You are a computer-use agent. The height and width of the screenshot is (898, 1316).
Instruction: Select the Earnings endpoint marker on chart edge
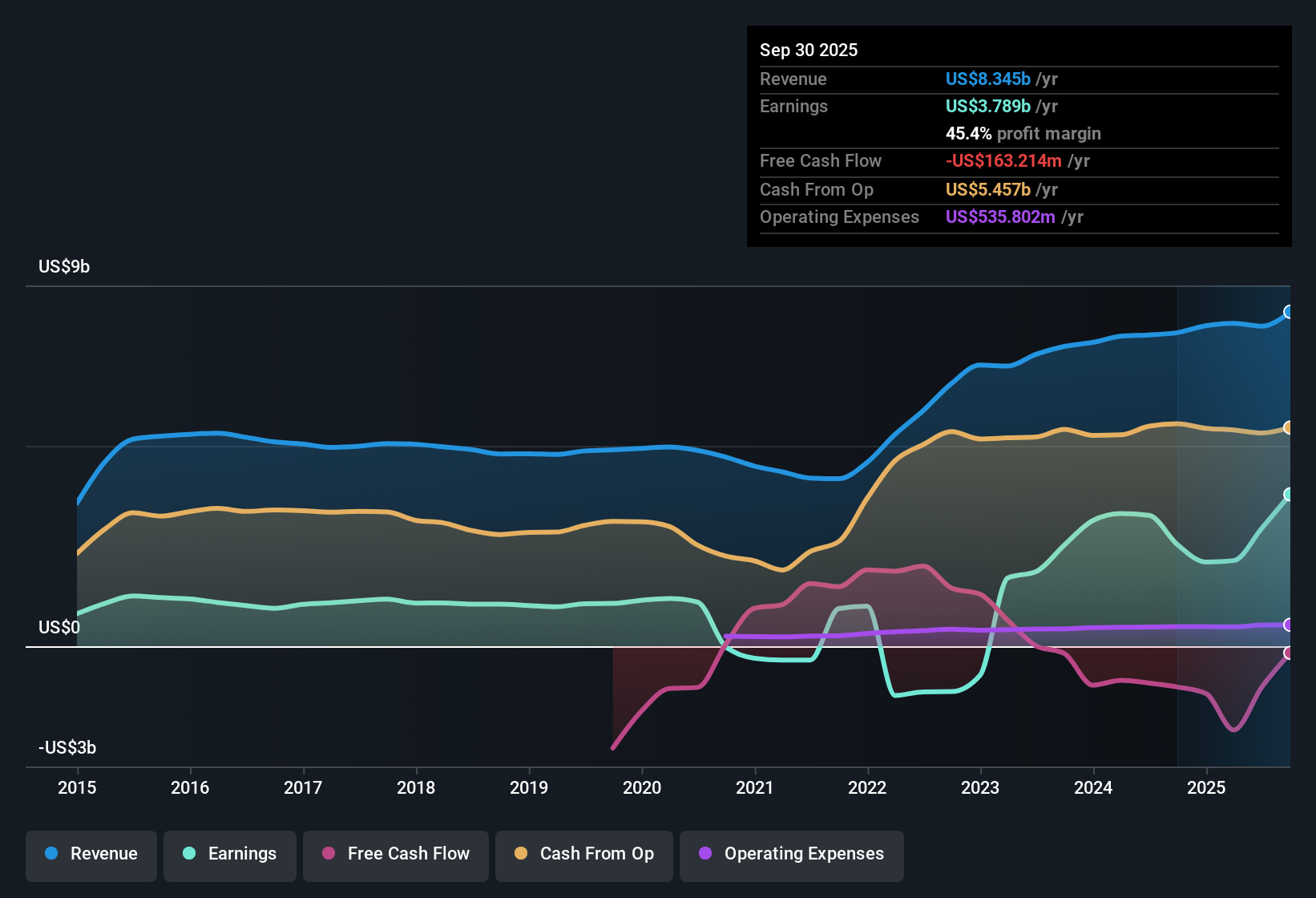point(1289,494)
